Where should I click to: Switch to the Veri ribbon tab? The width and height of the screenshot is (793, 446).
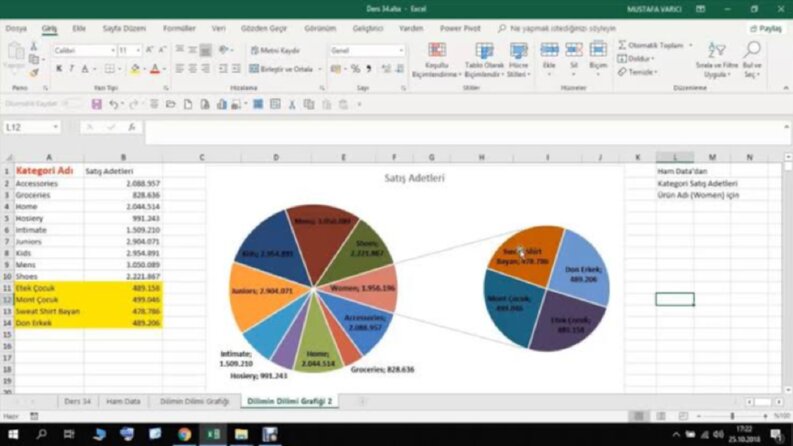click(218, 28)
